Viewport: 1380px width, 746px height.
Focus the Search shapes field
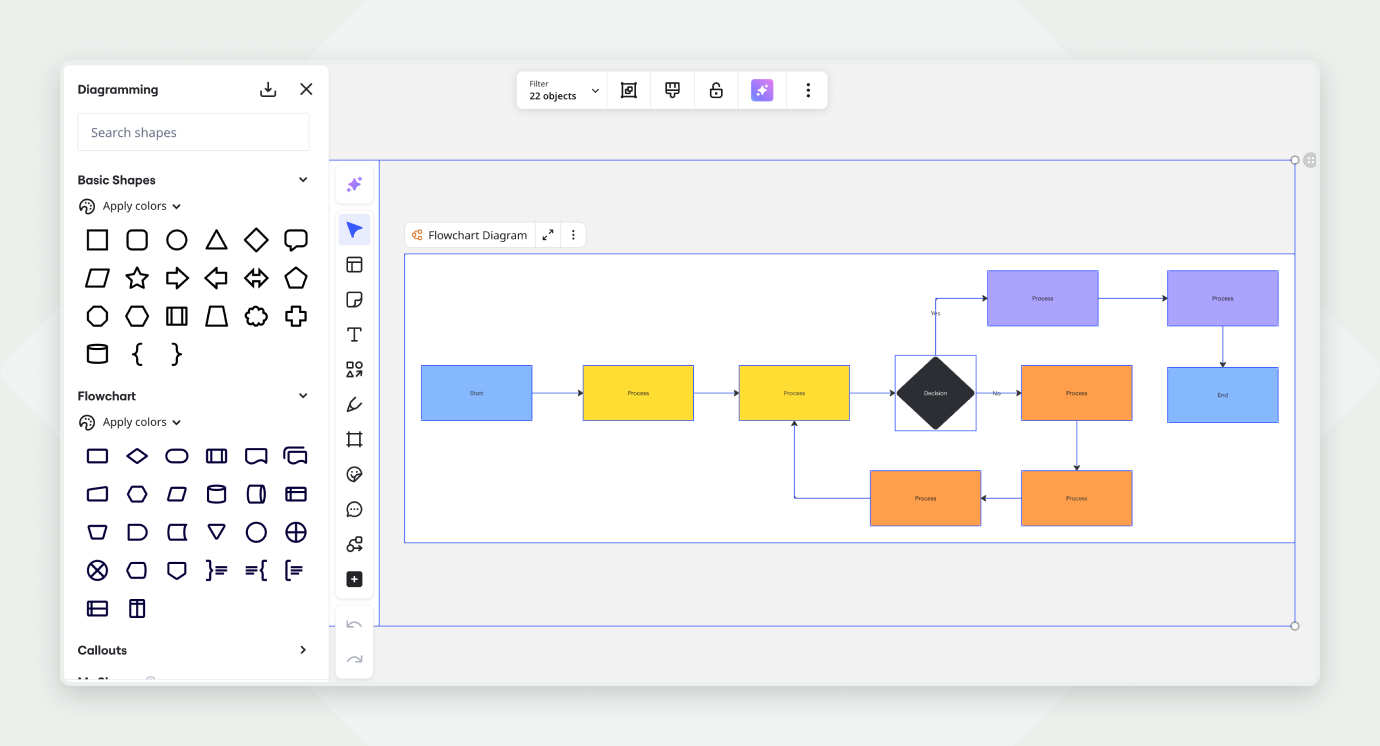(x=193, y=132)
